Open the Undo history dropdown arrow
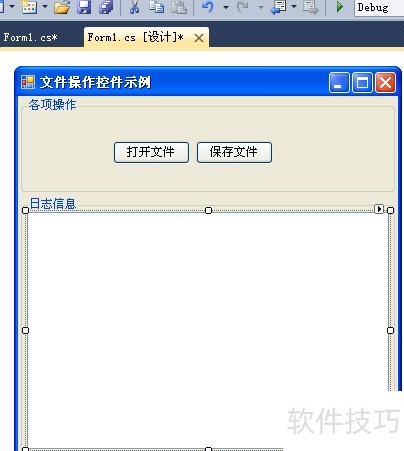Viewport: 404px width, 451px height. point(226,7)
